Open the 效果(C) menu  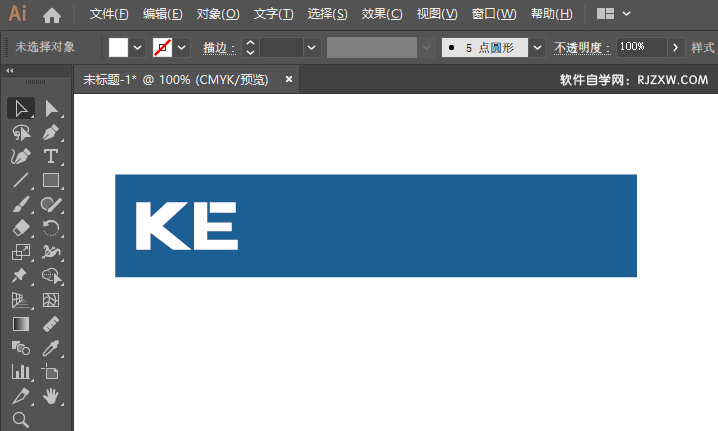[382, 14]
